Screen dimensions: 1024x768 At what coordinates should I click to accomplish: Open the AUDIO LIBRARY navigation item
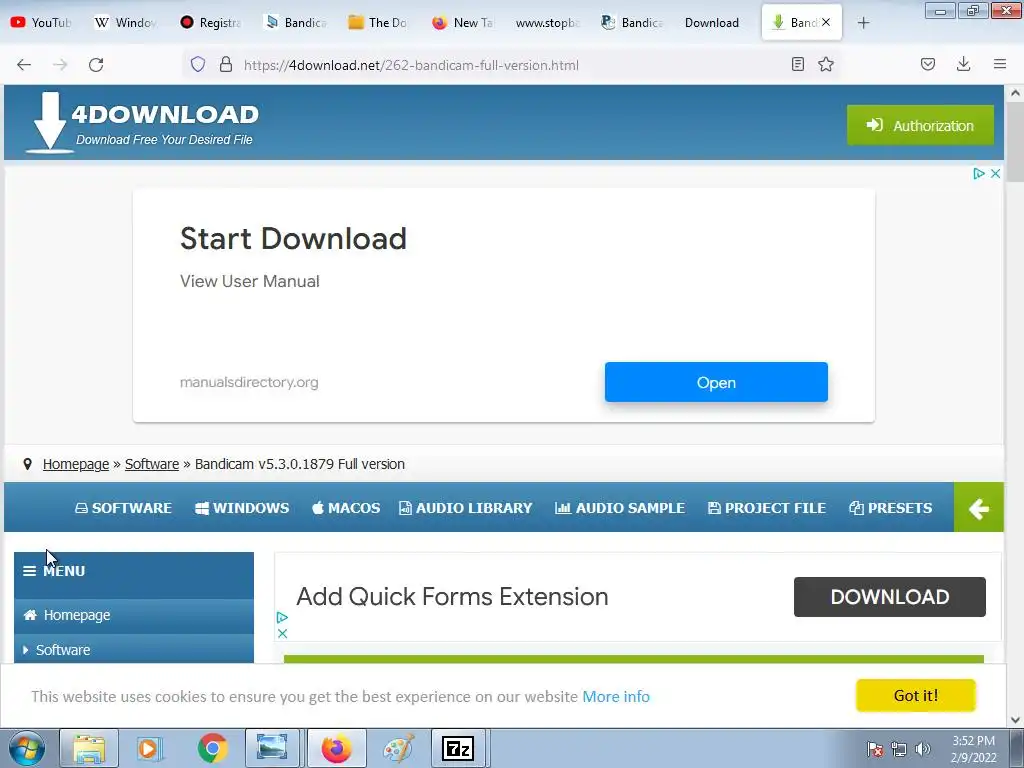tap(466, 508)
